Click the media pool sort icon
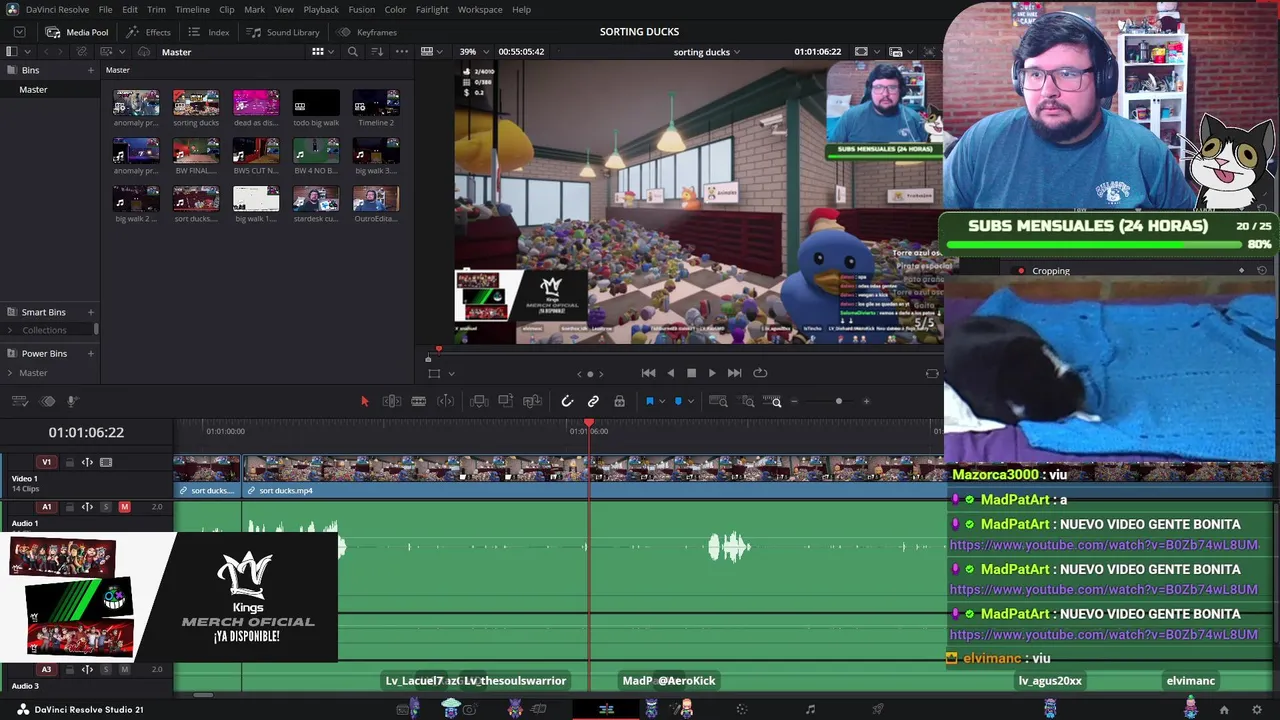Screen dimensions: 1280x720 click(x=377, y=51)
